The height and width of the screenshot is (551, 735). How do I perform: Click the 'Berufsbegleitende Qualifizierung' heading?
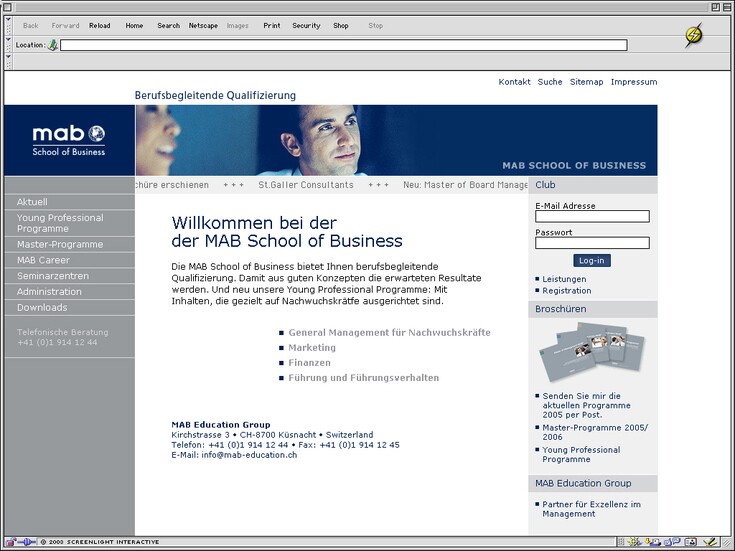click(215, 96)
